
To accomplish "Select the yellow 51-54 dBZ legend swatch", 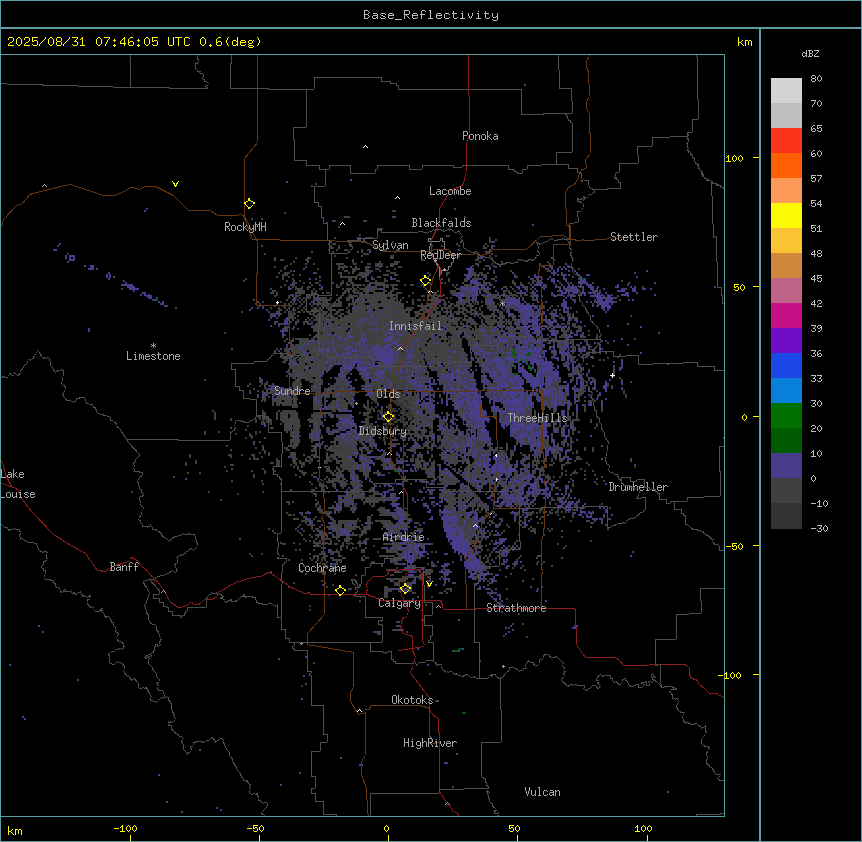I will pyautogui.click(x=786, y=215).
